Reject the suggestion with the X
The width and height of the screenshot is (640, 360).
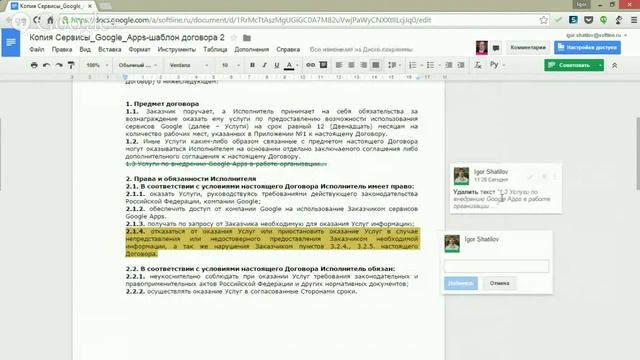[x=544, y=176]
